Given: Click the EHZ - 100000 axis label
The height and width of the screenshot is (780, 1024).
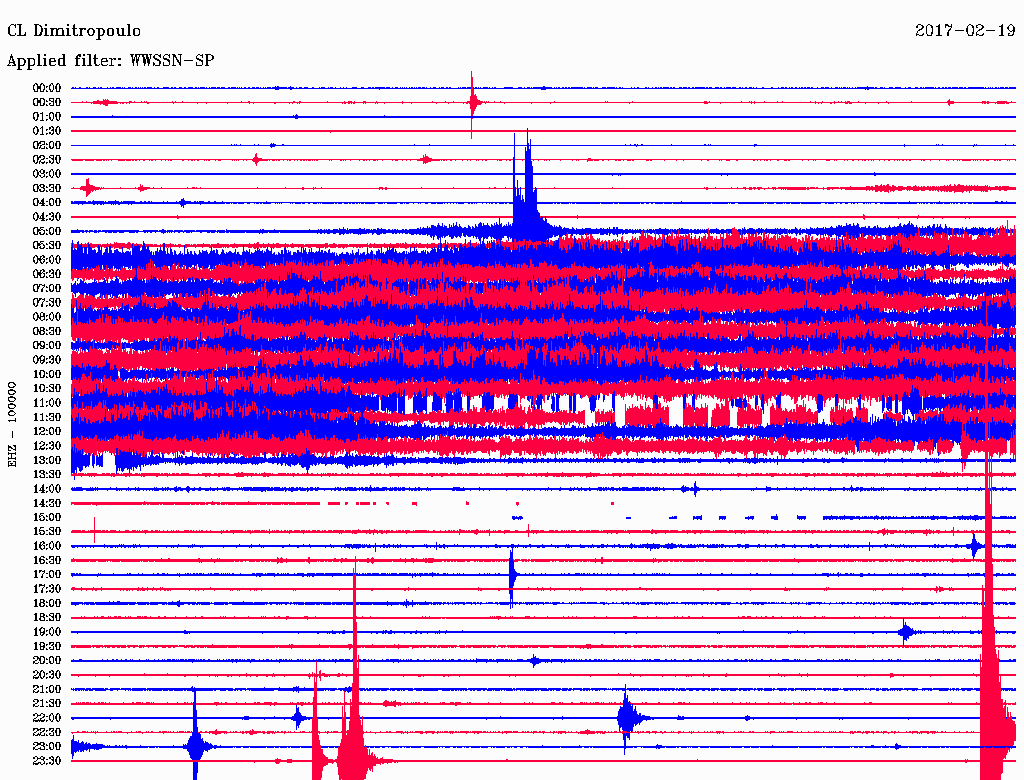Looking at the screenshot, I should pyautogui.click(x=12, y=425).
